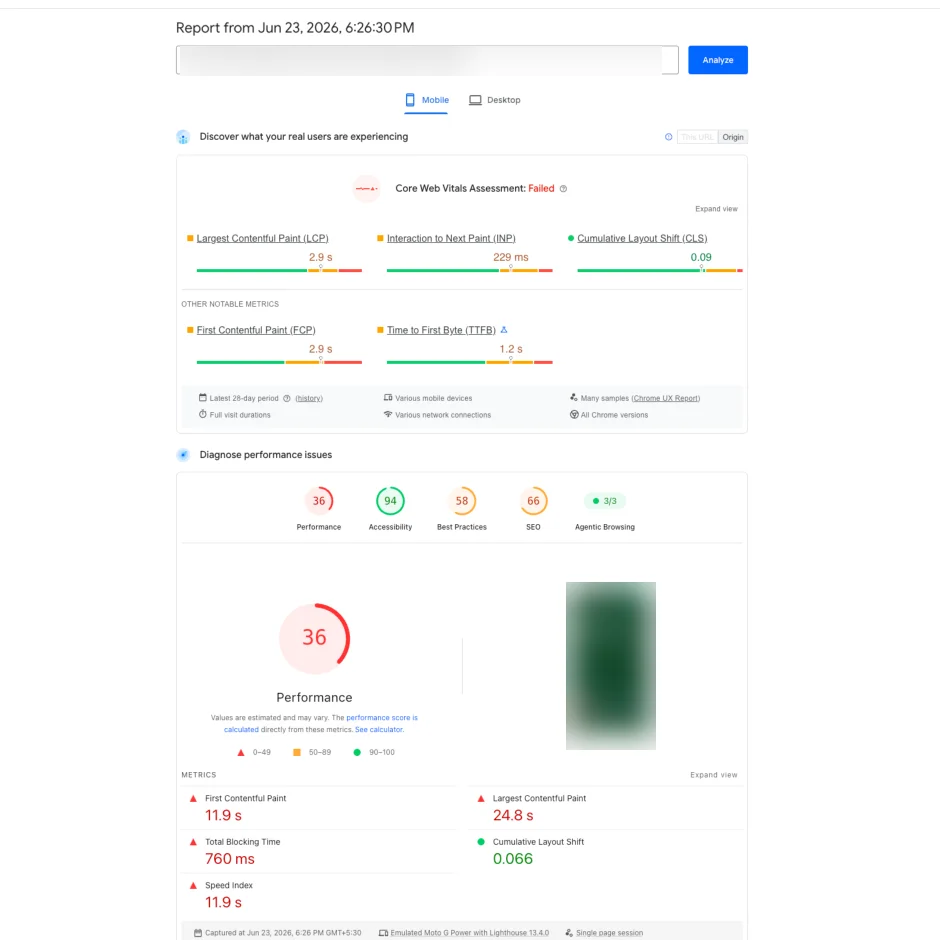Click the orange square 50–89 legend icon
This screenshot has height=940, width=940.
click(297, 752)
